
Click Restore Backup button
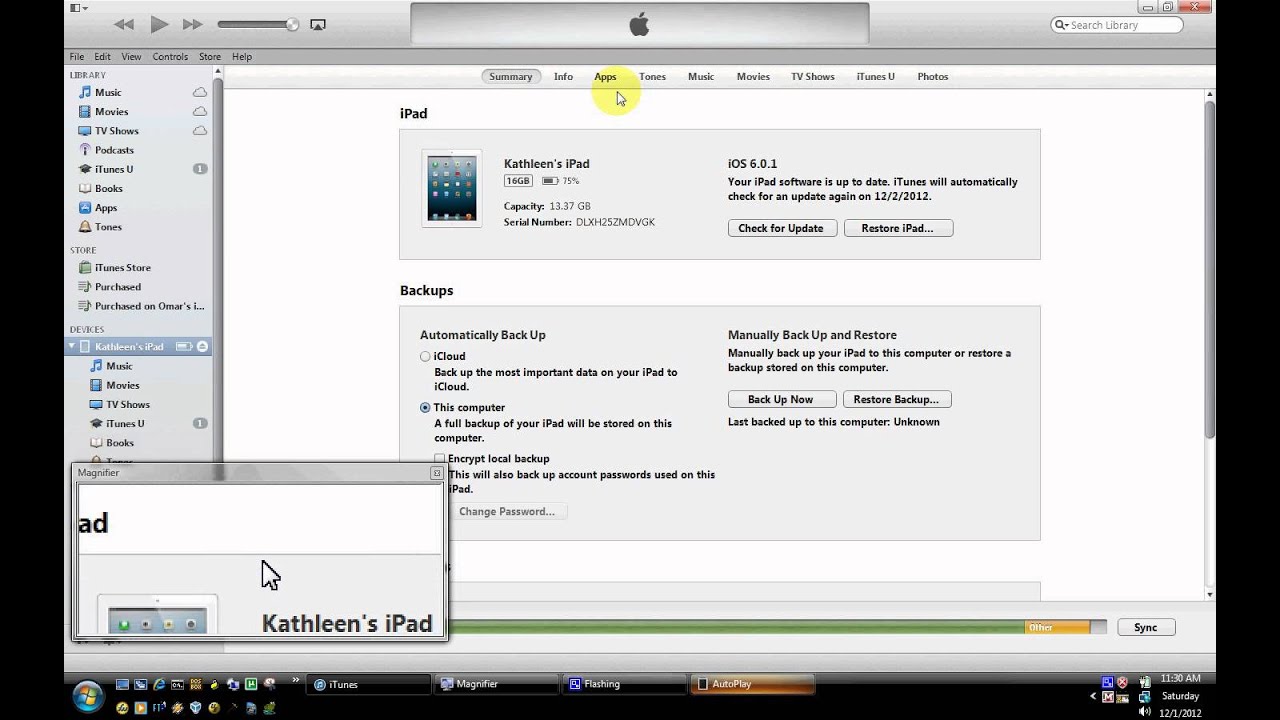click(896, 399)
